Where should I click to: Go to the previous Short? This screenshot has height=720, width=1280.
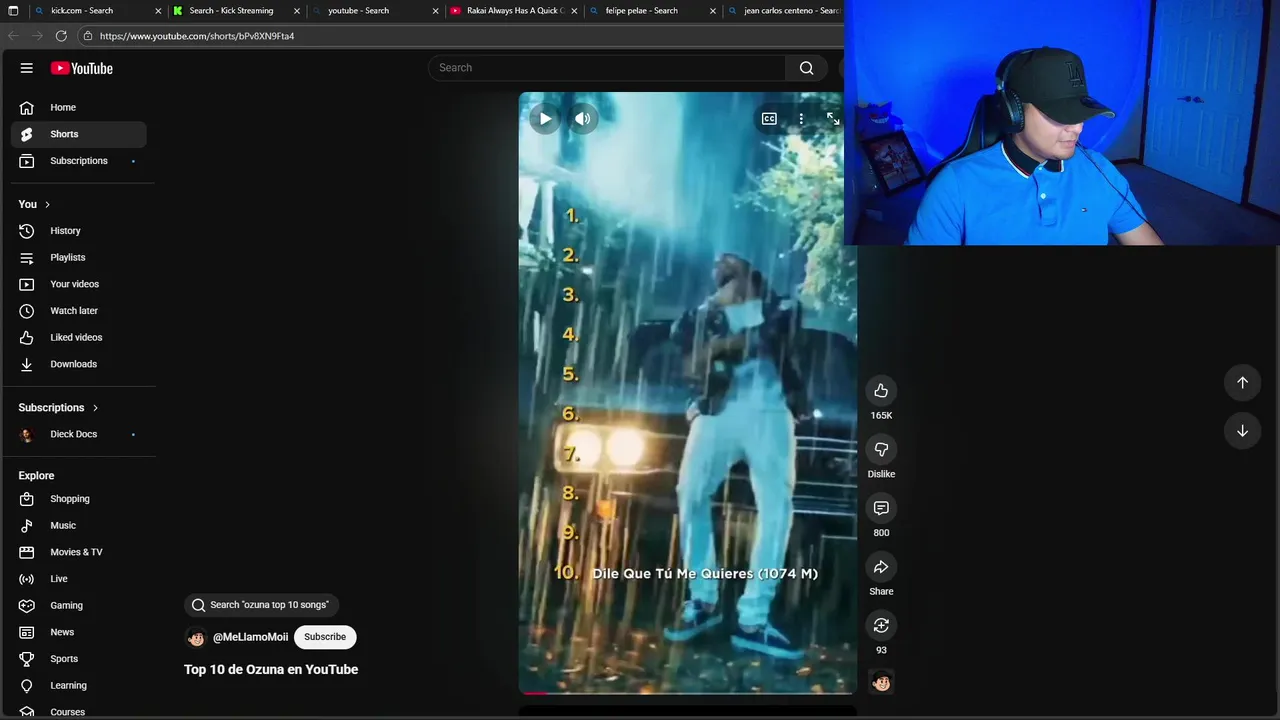tap(1242, 382)
